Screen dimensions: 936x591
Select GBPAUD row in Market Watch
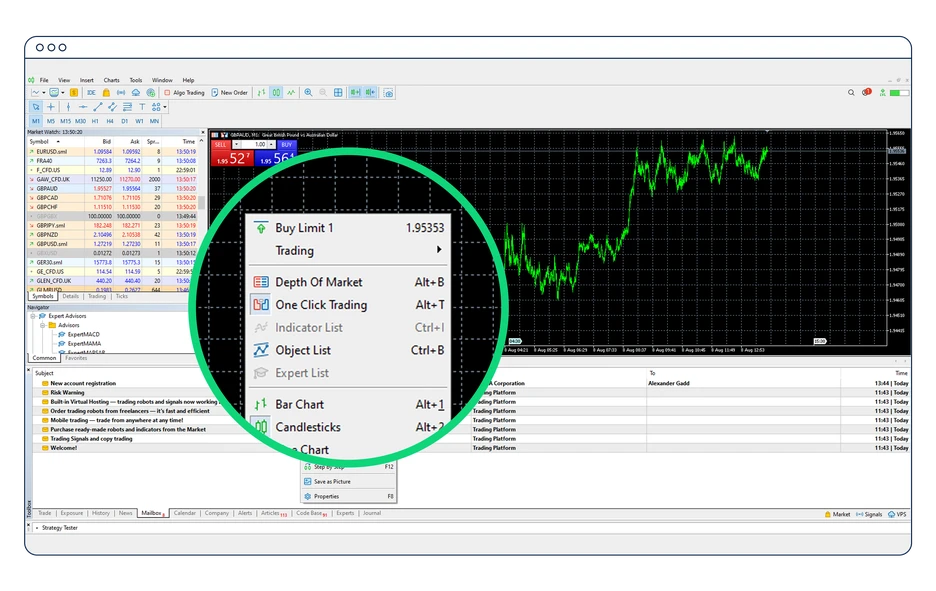tap(113, 189)
